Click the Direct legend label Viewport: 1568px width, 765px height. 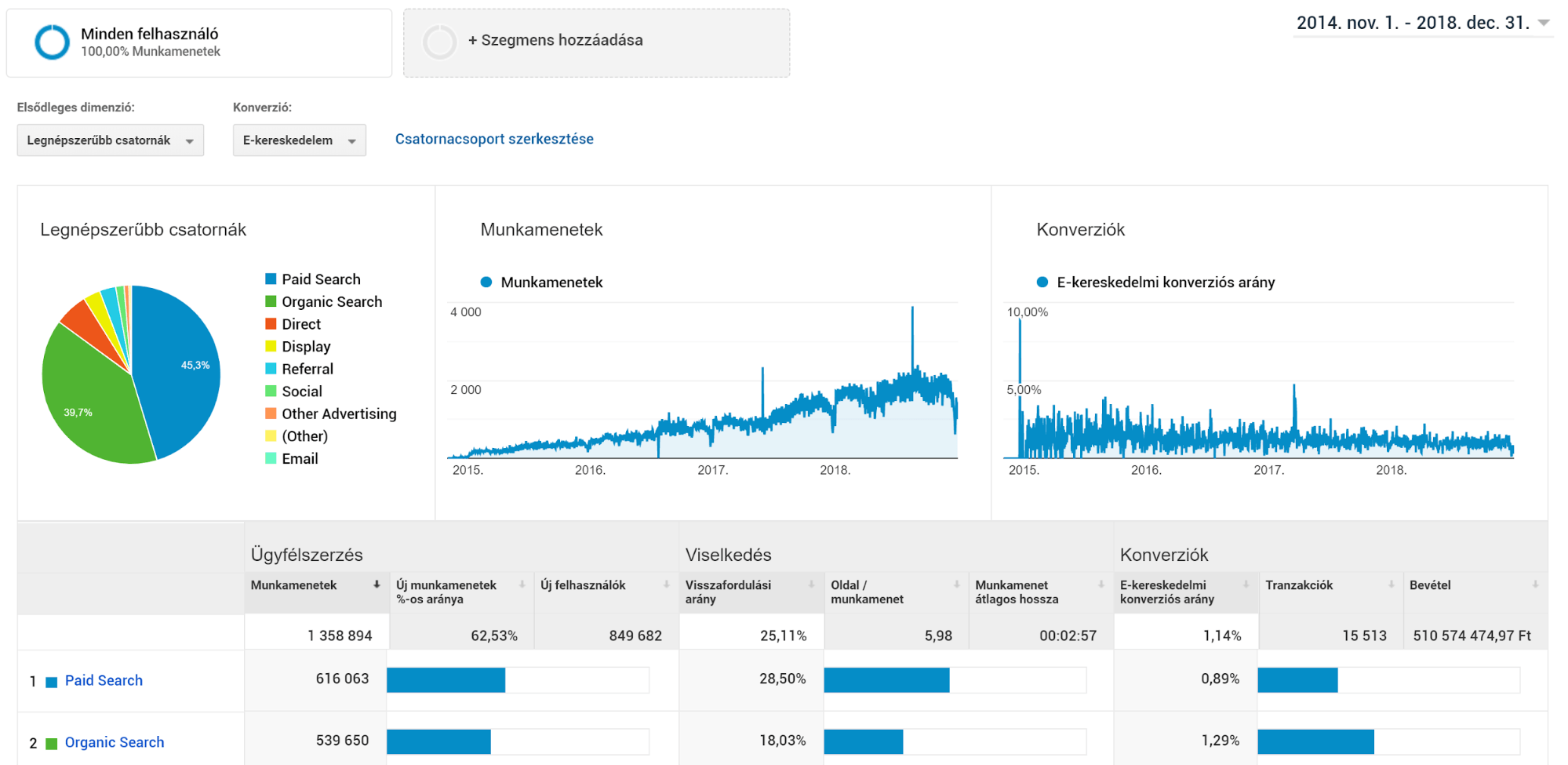point(301,324)
